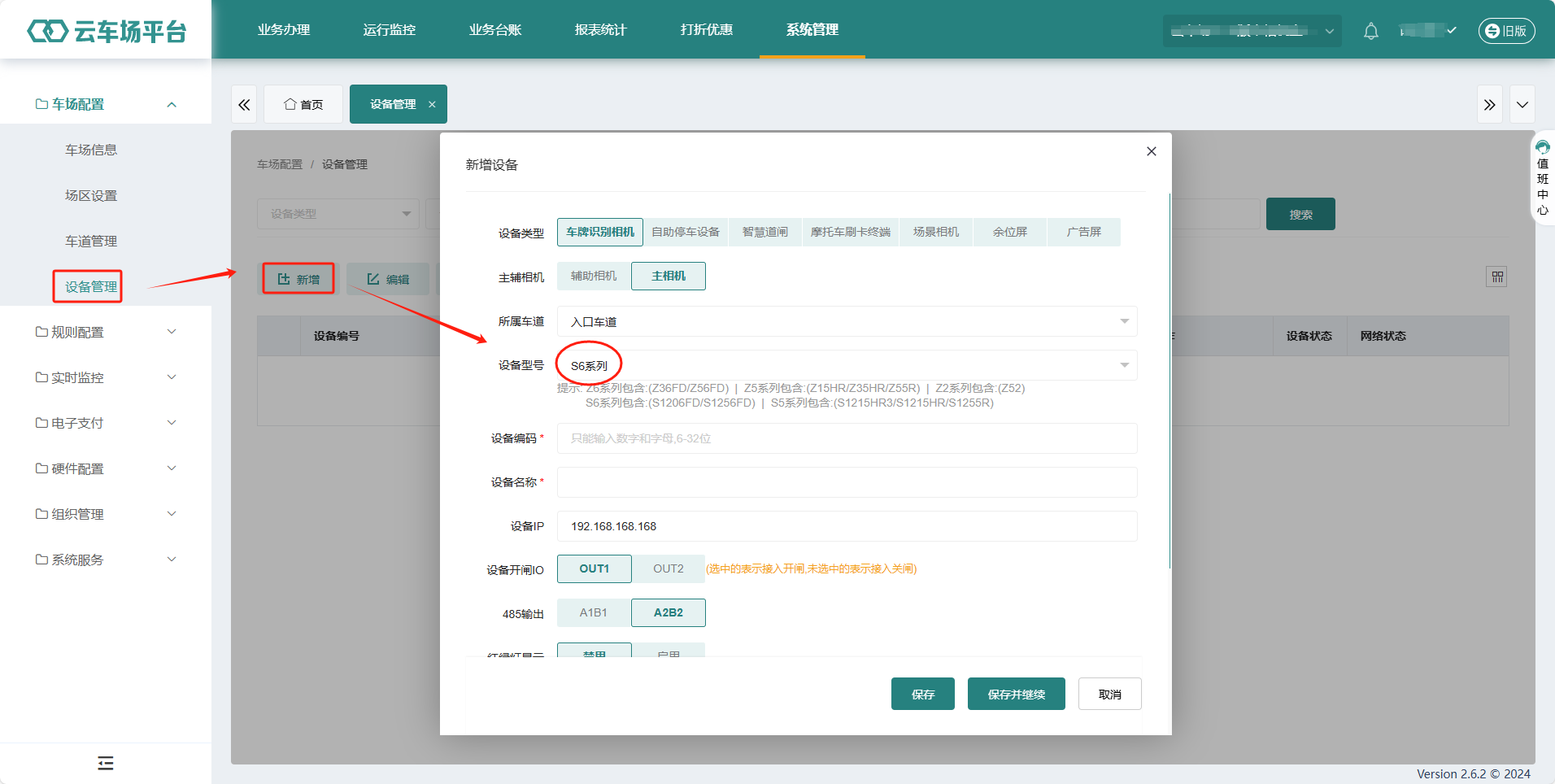The height and width of the screenshot is (784, 1555).
Task: Click the 设备名称 input field
Action: click(847, 482)
